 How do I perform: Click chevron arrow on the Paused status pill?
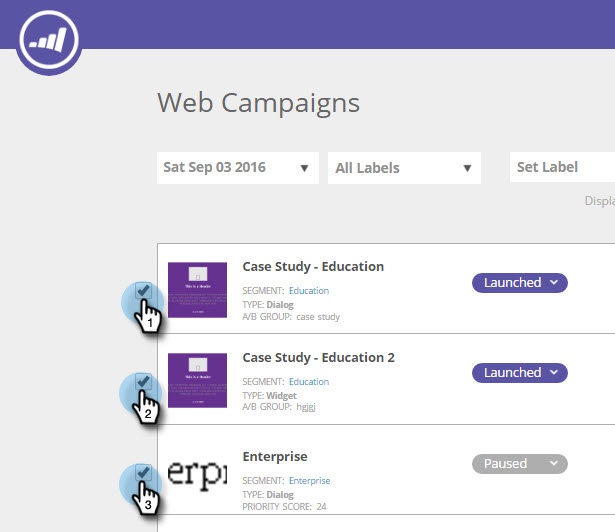[x=553, y=463]
